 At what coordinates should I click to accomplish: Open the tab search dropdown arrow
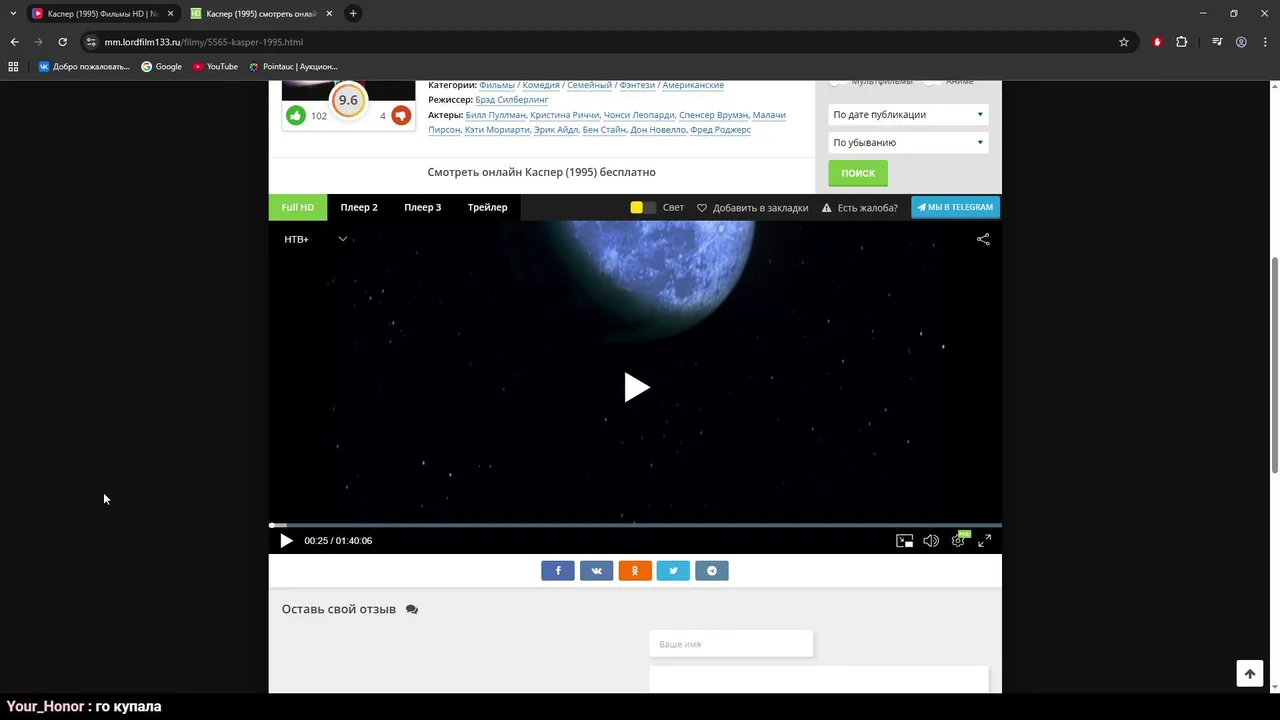tap(13, 13)
